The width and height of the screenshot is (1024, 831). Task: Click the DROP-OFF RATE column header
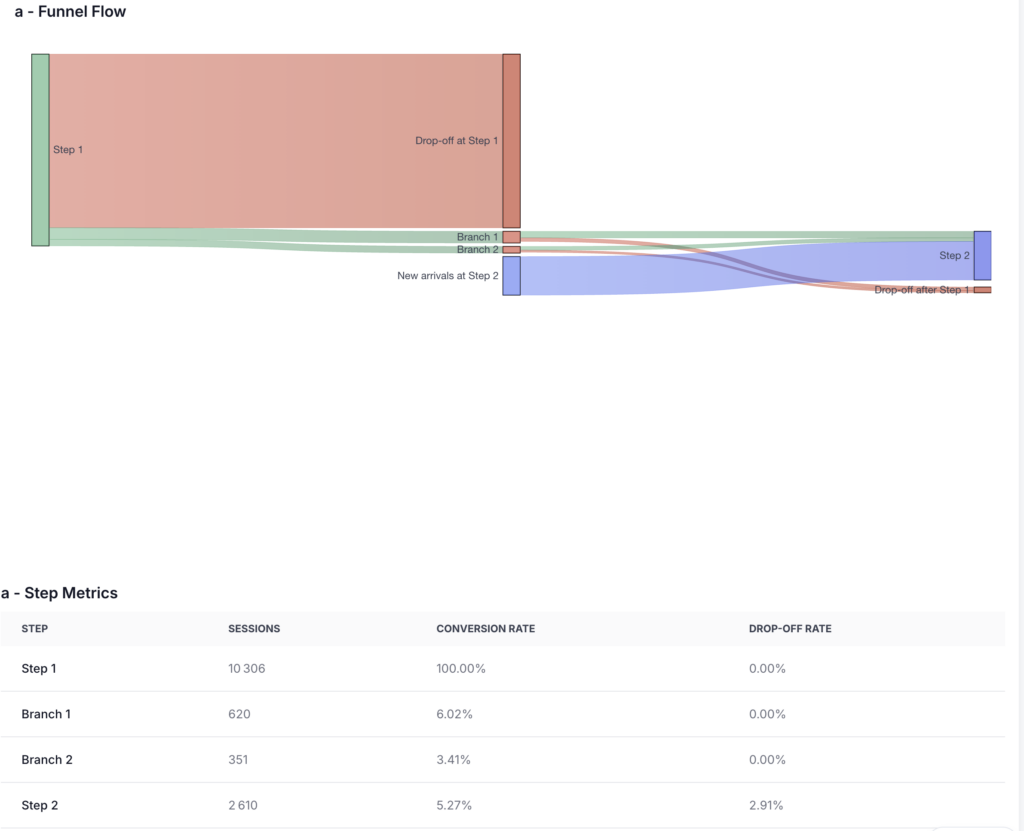(x=790, y=629)
